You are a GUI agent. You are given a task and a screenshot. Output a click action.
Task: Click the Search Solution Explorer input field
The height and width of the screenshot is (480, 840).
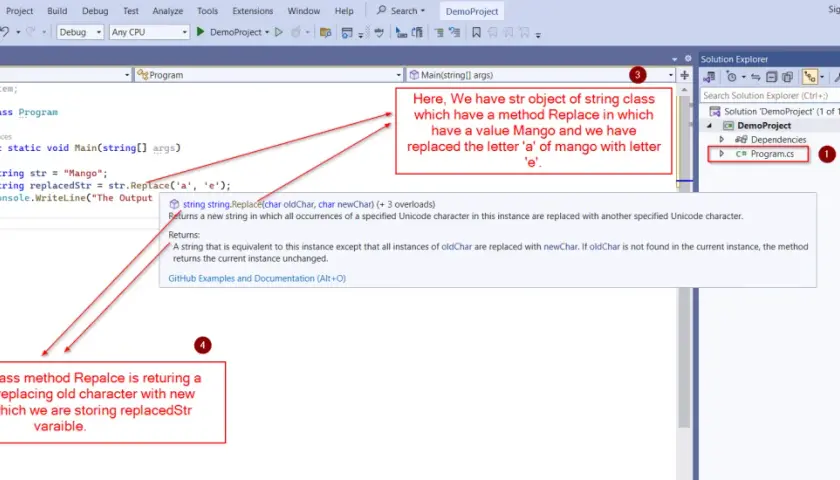[770, 95]
